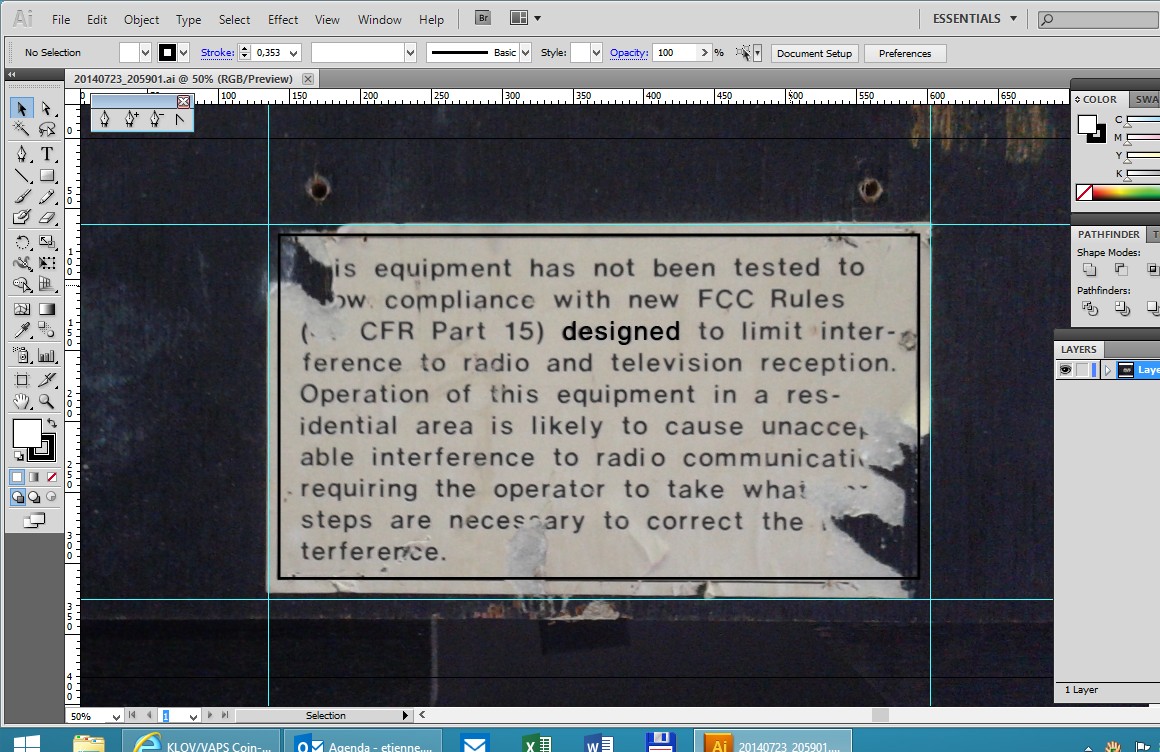
Task: Activate the Type tool
Action: coord(47,154)
